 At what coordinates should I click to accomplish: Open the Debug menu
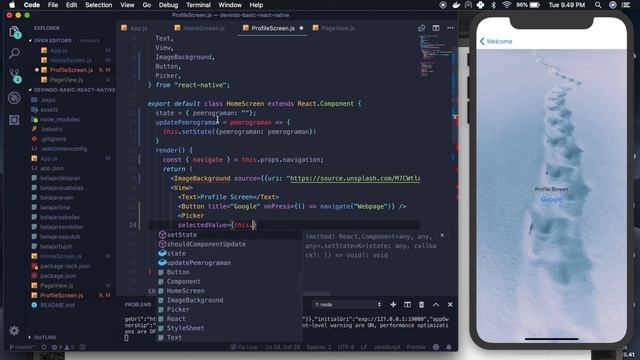[168, 5]
